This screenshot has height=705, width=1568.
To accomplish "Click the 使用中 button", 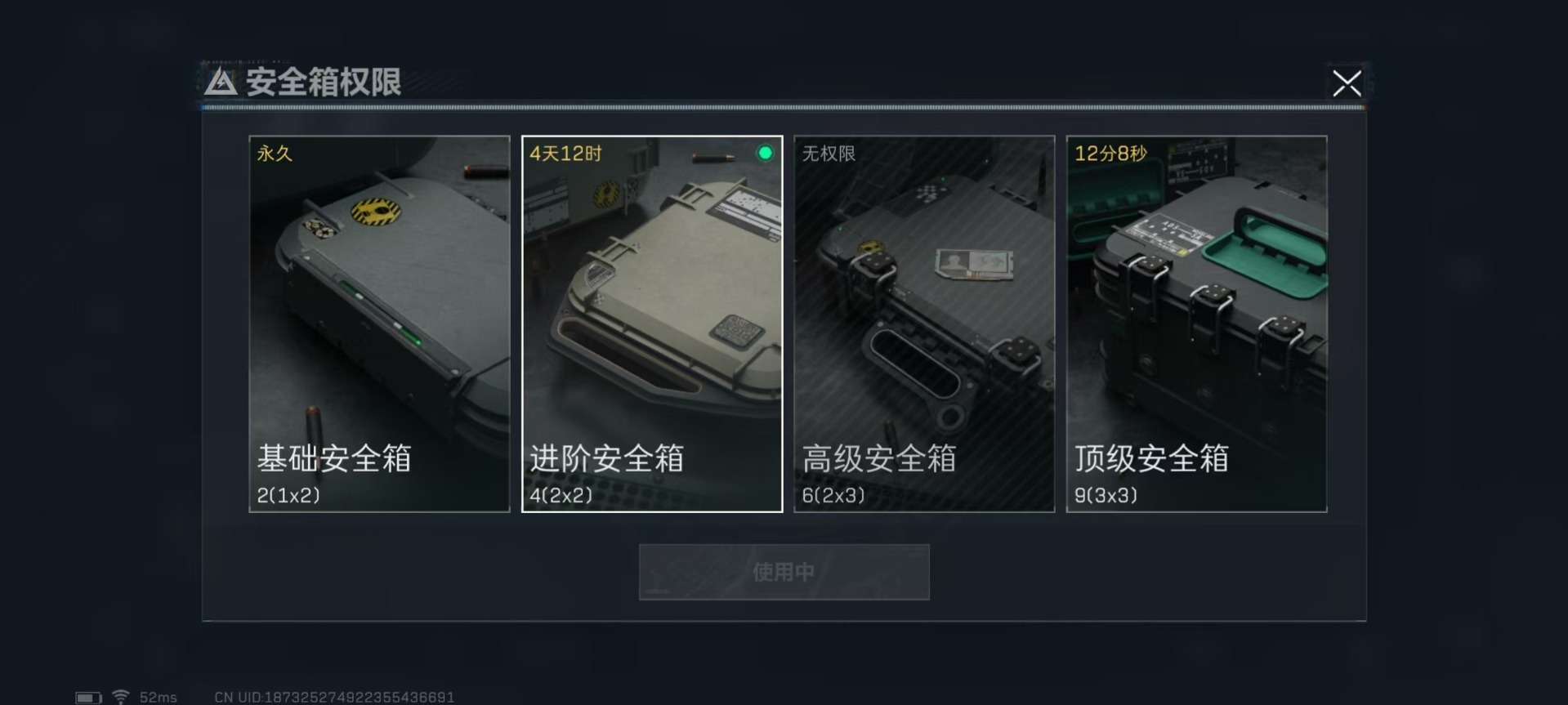I will (x=784, y=572).
